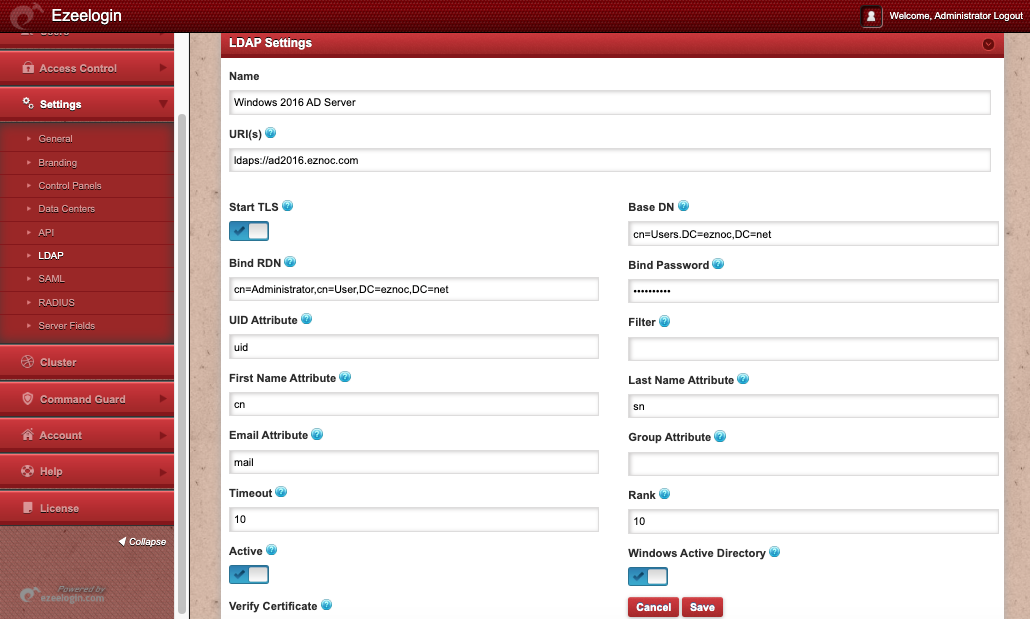
Task: Click the Last Name Attribute help icon
Action: [743, 378]
